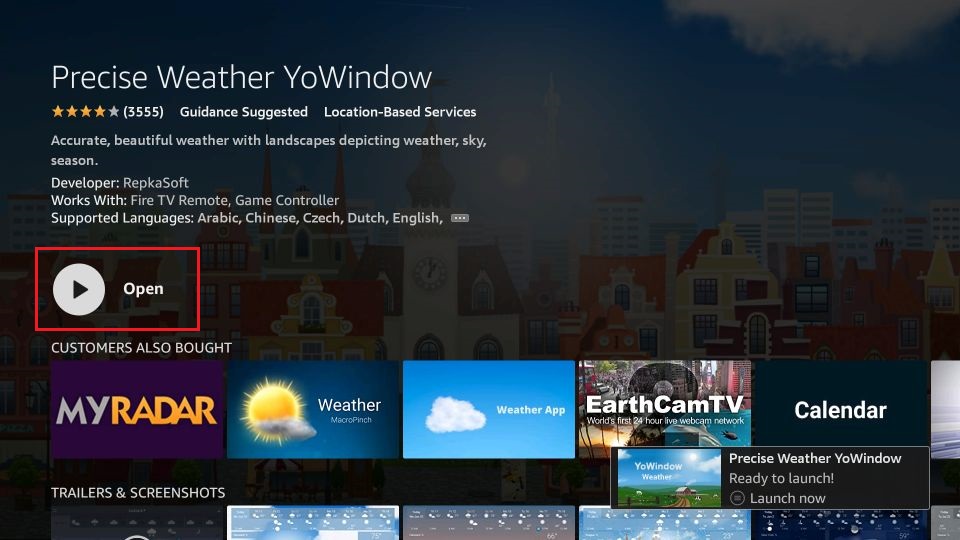Click the Trailers & Screenshots heading

[138, 493]
